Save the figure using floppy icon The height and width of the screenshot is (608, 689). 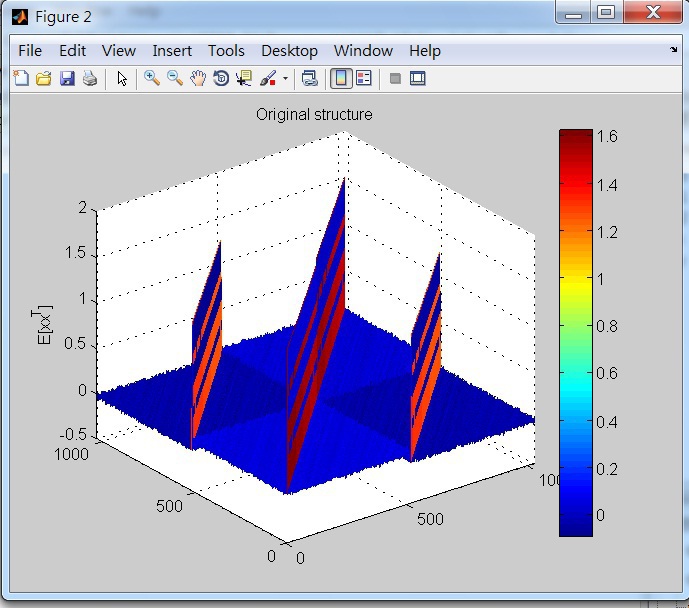[x=67, y=78]
